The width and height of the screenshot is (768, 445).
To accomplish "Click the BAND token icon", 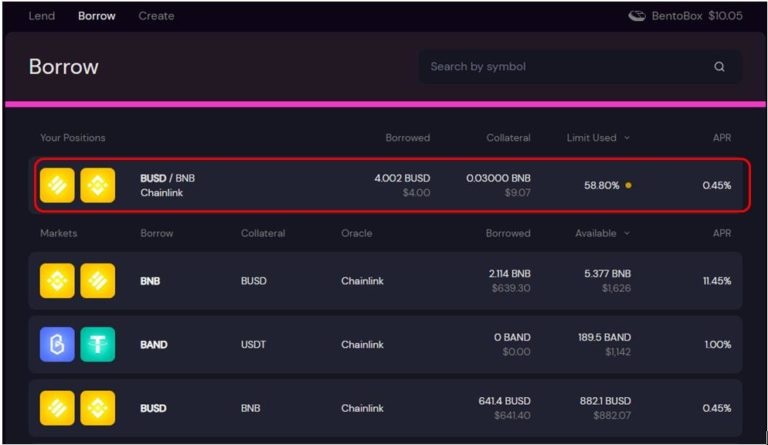I will [57, 345].
